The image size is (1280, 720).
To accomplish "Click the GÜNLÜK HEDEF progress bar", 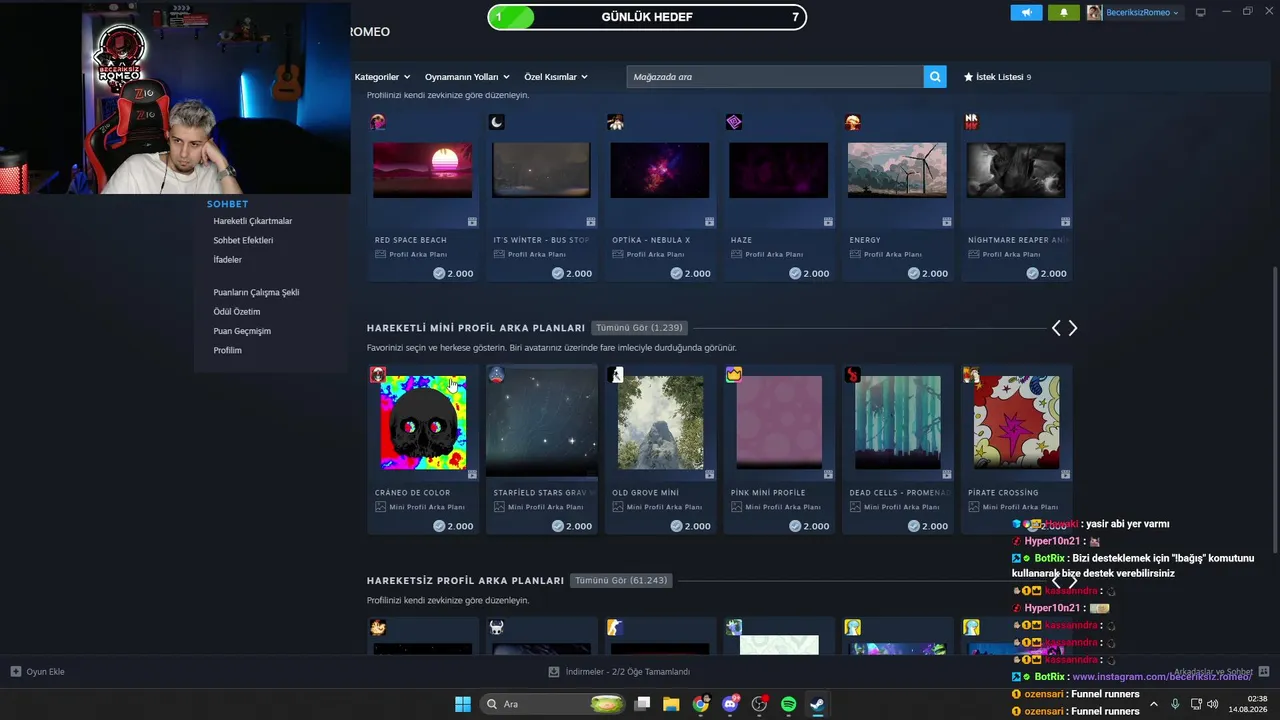I will (x=647, y=17).
